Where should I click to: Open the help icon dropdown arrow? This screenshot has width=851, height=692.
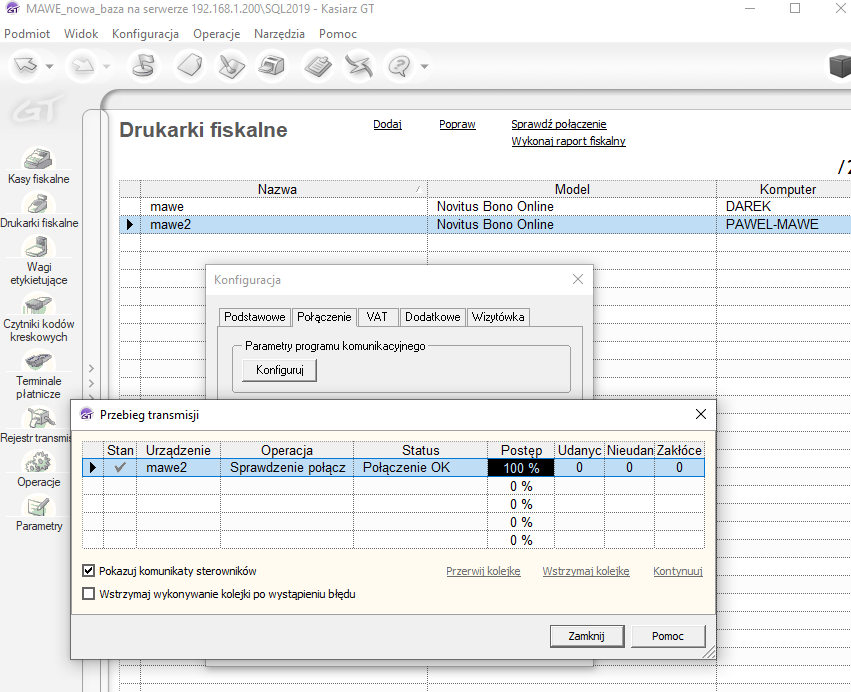pyautogui.click(x=425, y=67)
